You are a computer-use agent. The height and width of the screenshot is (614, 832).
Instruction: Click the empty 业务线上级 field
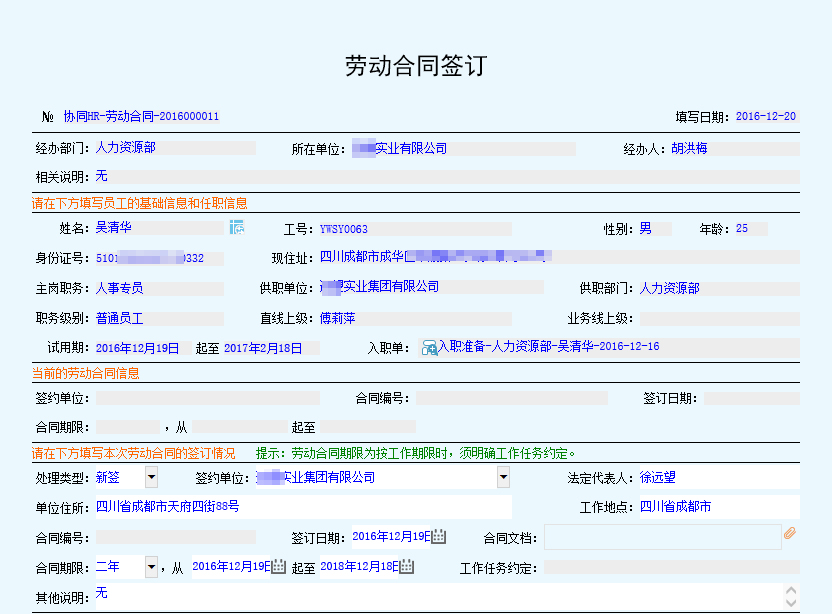(720, 318)
